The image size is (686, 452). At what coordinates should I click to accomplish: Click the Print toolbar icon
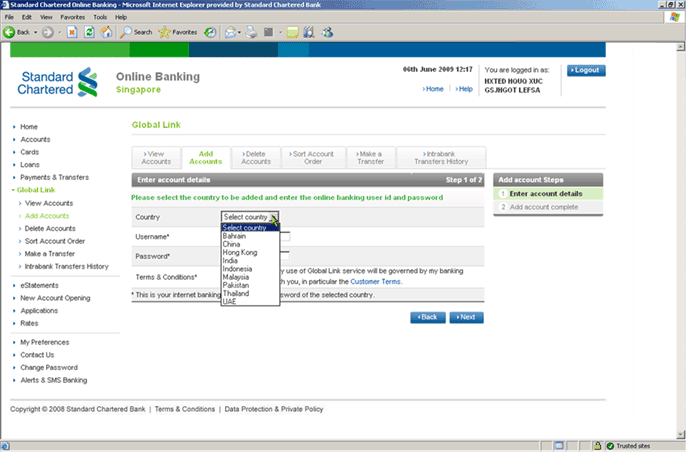(252, 32)
